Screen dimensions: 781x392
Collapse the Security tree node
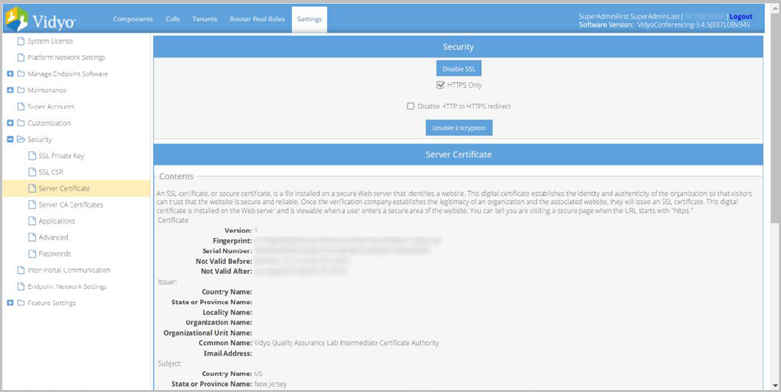(10, 139)
